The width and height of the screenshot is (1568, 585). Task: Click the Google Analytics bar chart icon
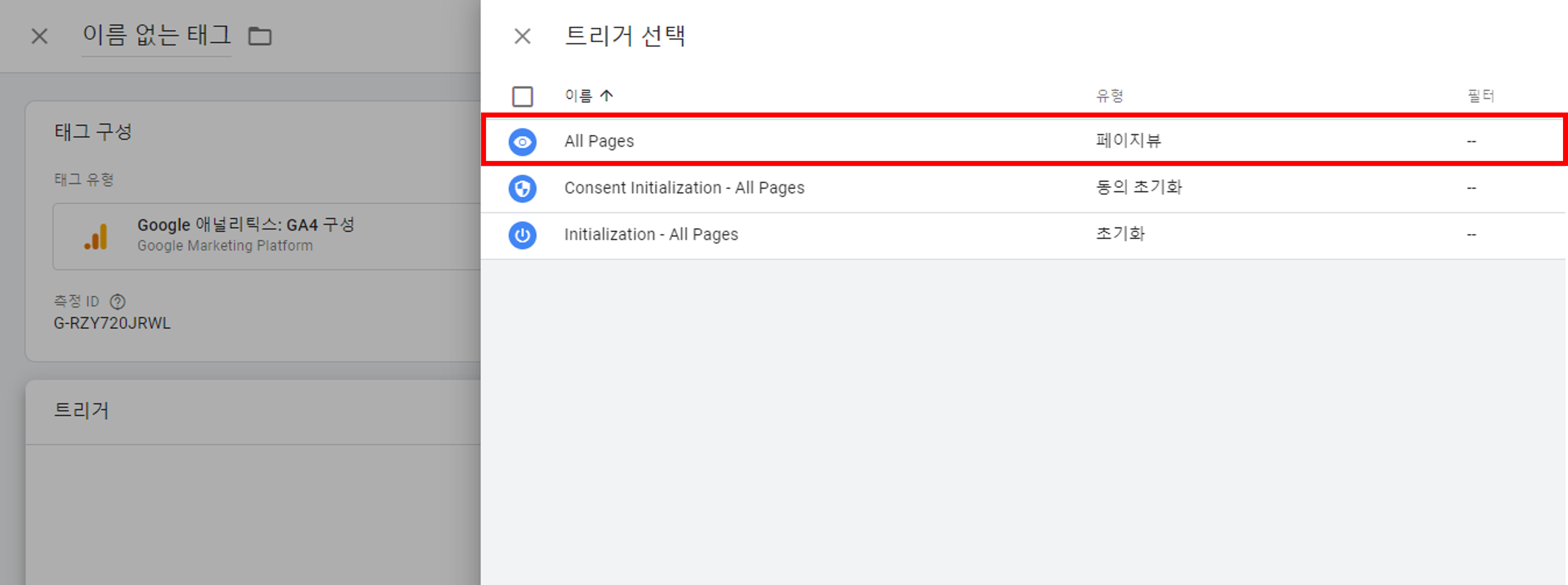[x=96, y=236]
